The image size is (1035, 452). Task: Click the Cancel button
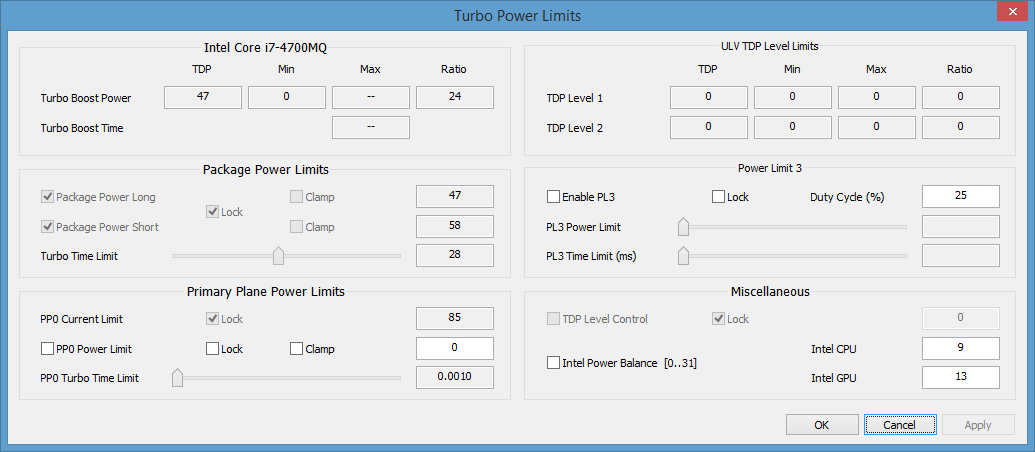[x=900, y=425]
